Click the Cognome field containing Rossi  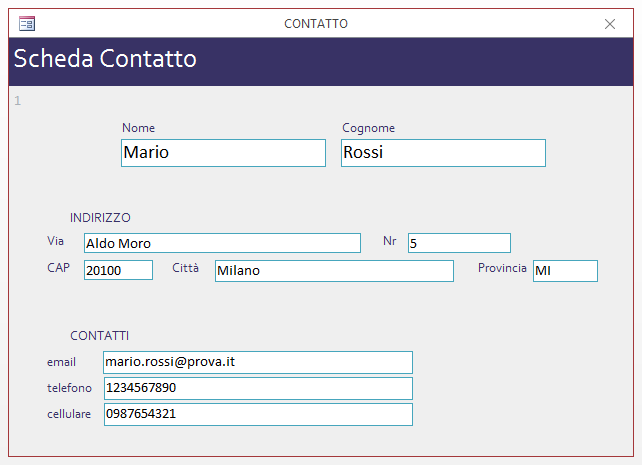443,153
